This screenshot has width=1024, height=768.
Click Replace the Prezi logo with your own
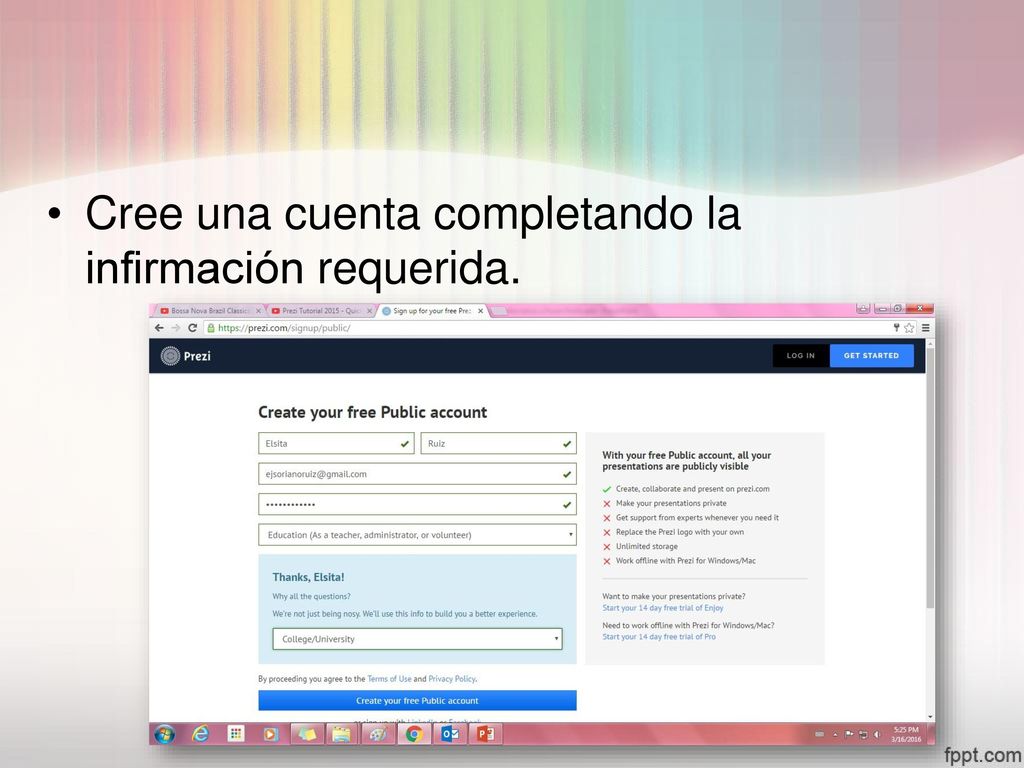click(x=680, y=532)
